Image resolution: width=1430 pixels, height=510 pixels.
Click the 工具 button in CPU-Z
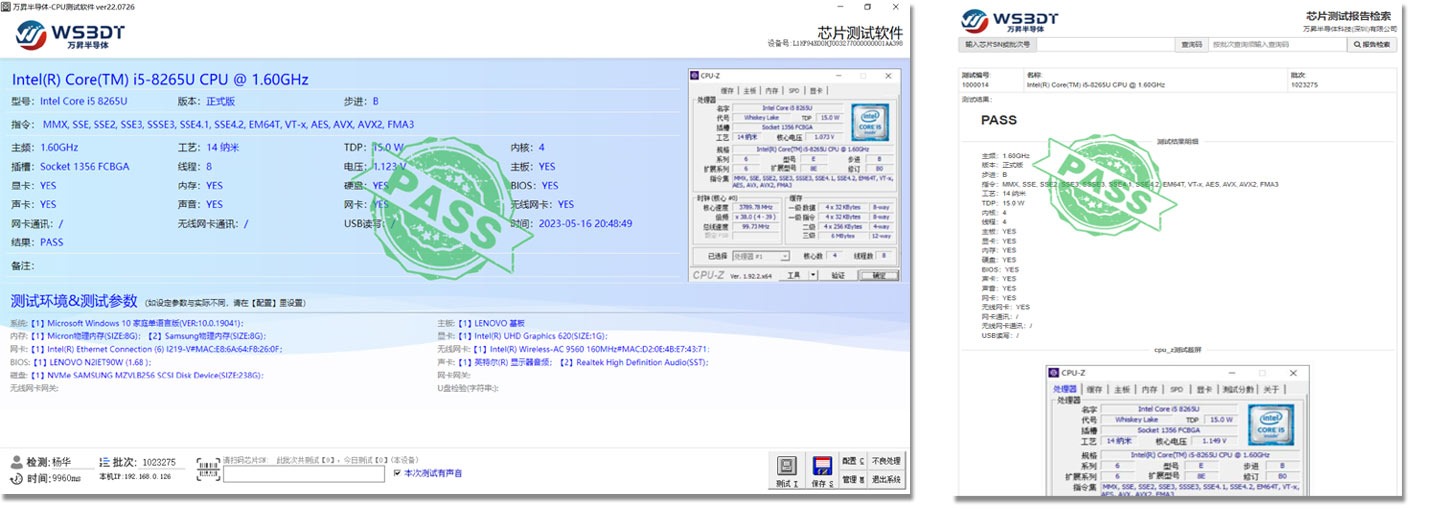tap(794, 275)
